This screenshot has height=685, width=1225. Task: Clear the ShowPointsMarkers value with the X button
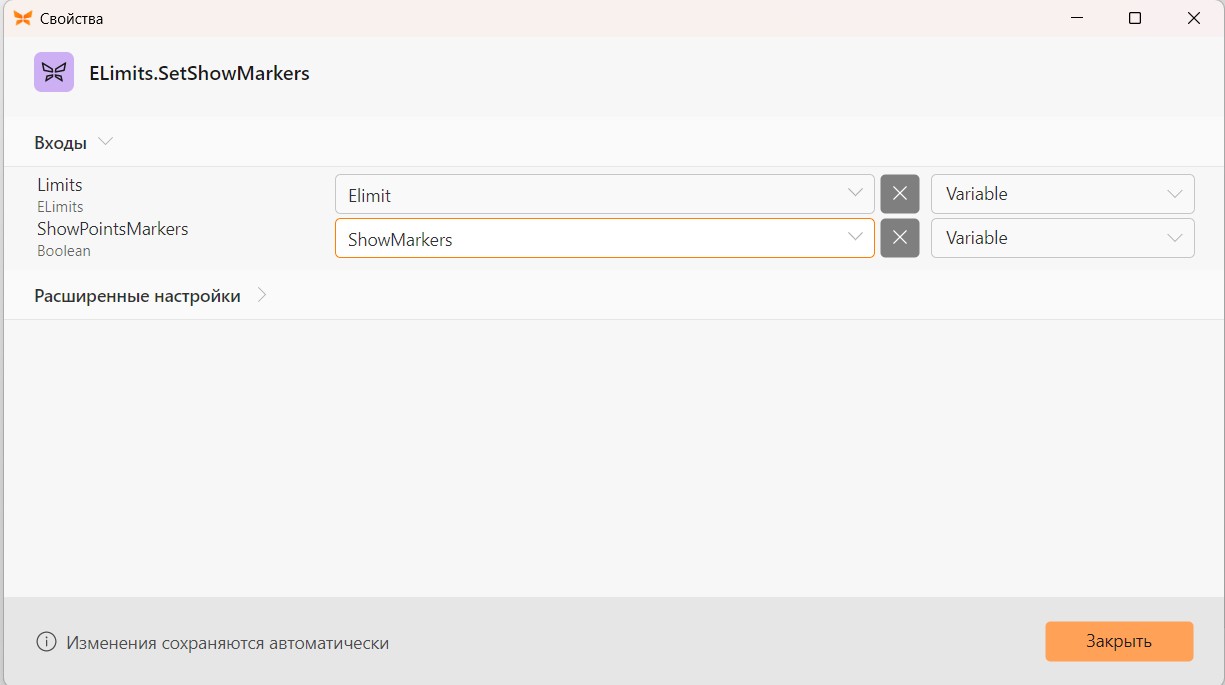(900, 238)
